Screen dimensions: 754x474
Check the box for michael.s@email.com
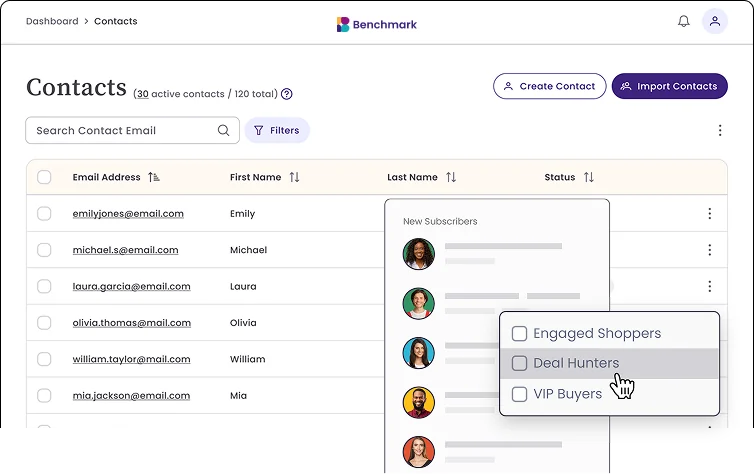pyautogui.click(x=44, y=250)
